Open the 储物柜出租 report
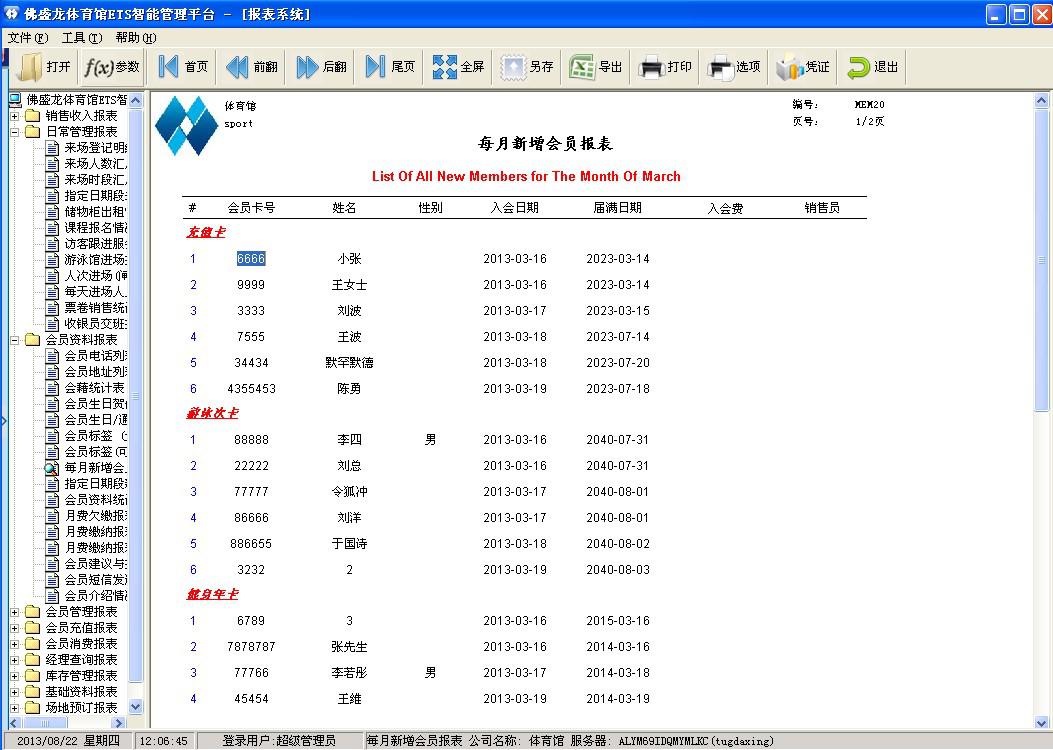Screen dimensions: 1053x750 pyautogui.click(x=95, y=212)
